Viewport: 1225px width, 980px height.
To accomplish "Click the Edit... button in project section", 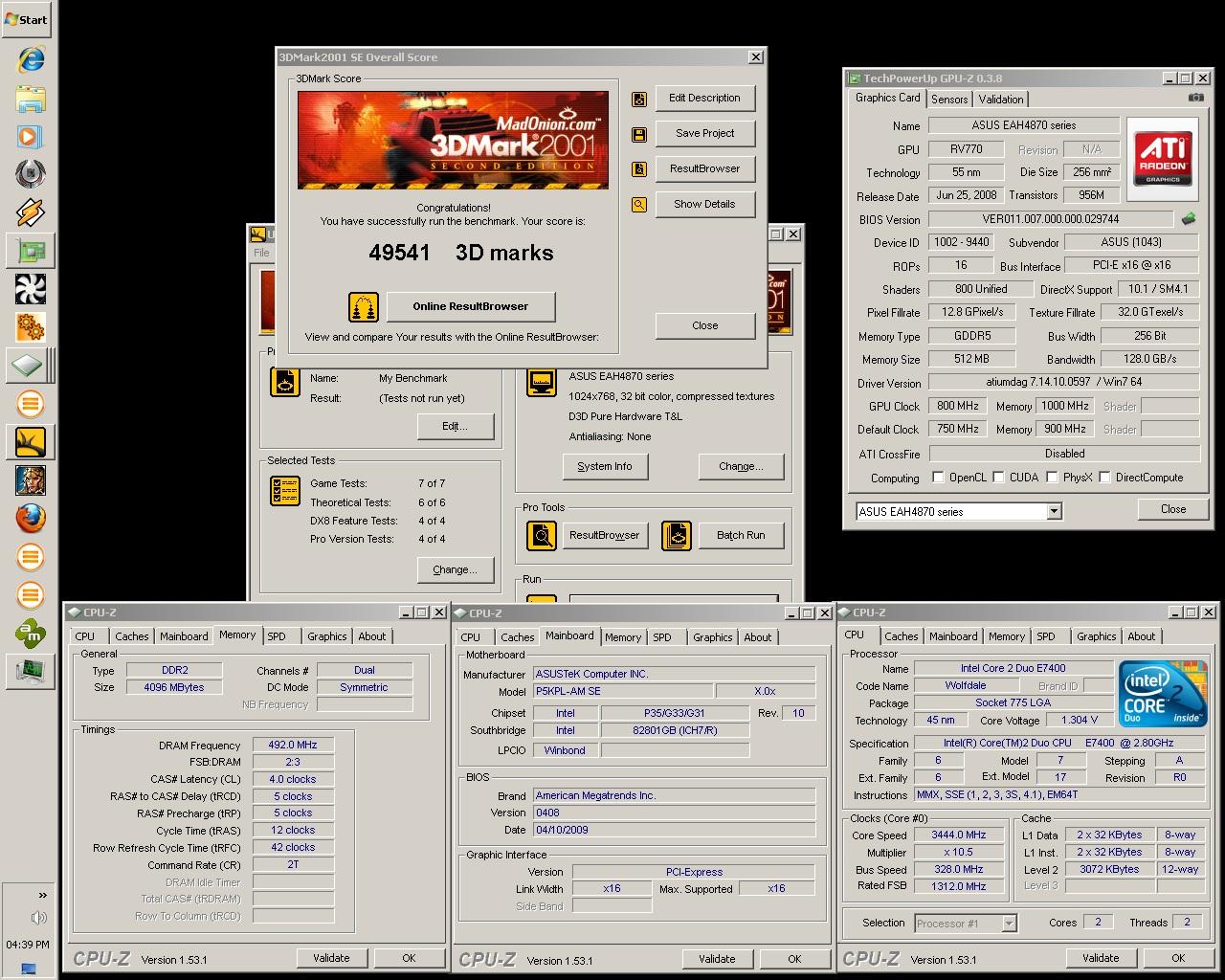I will [455, 426].
